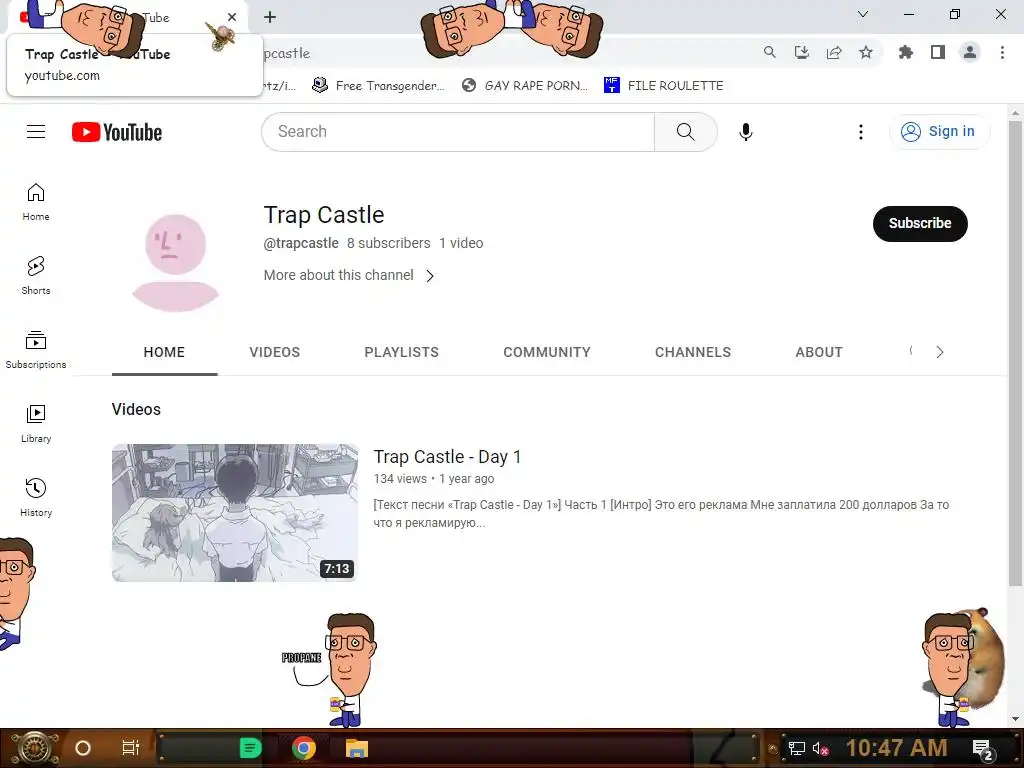The image size is (1024, 768).
Task: Switch to the PLAYLISTS tab
Action: [x=402, y=353]
